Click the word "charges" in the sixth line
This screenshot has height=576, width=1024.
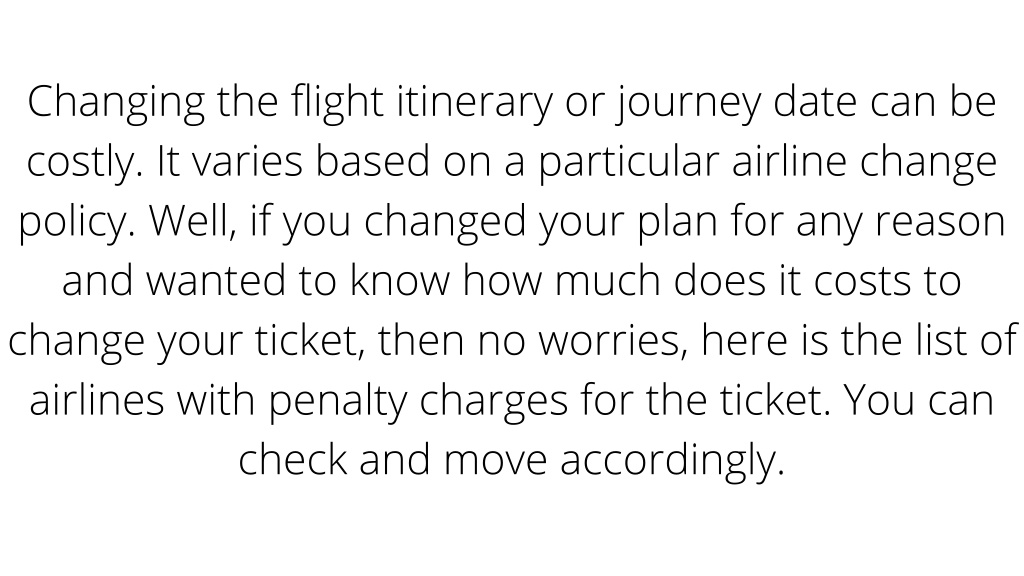(494, 402)
